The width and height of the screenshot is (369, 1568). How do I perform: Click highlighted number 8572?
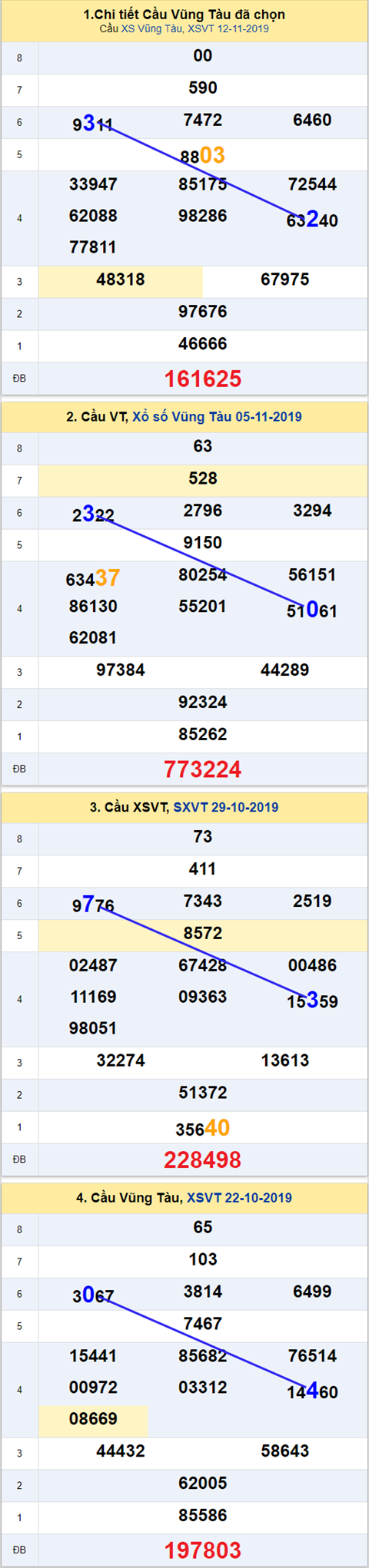click(203, 934)
